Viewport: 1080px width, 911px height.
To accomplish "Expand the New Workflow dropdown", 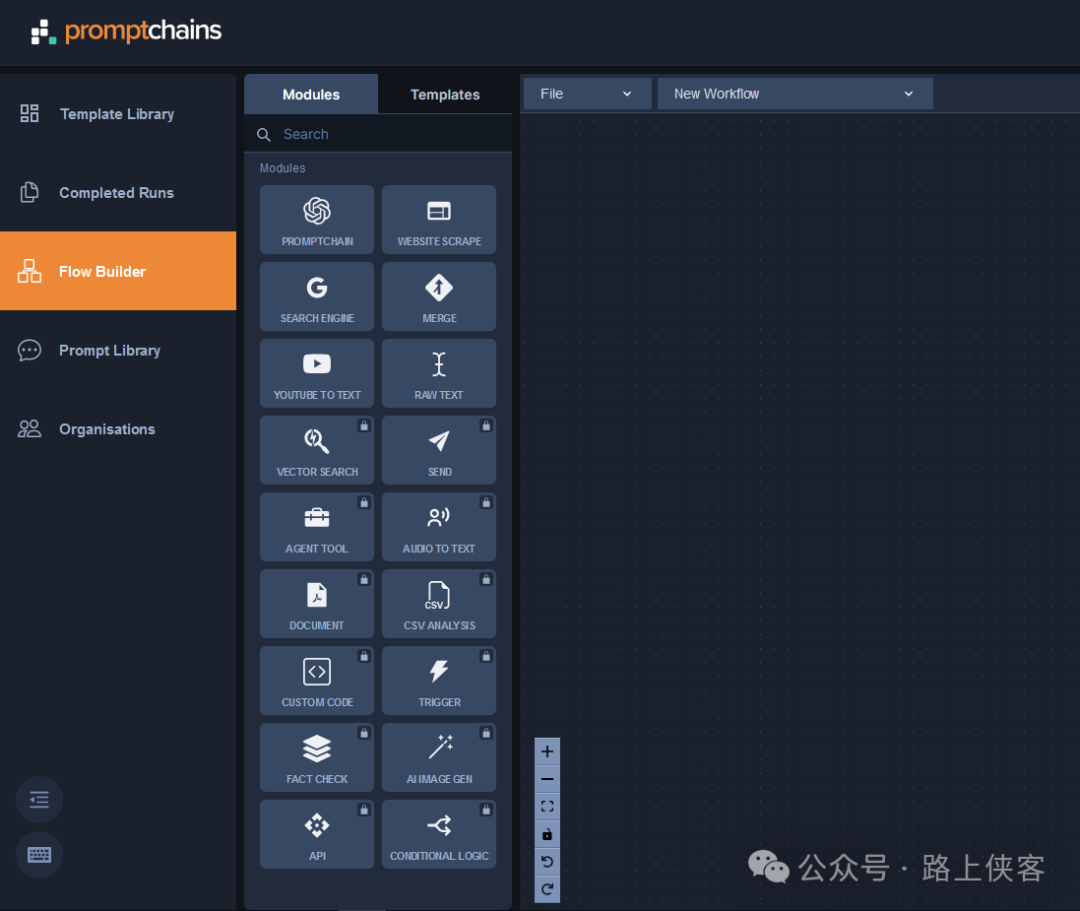I will [795, 94].
